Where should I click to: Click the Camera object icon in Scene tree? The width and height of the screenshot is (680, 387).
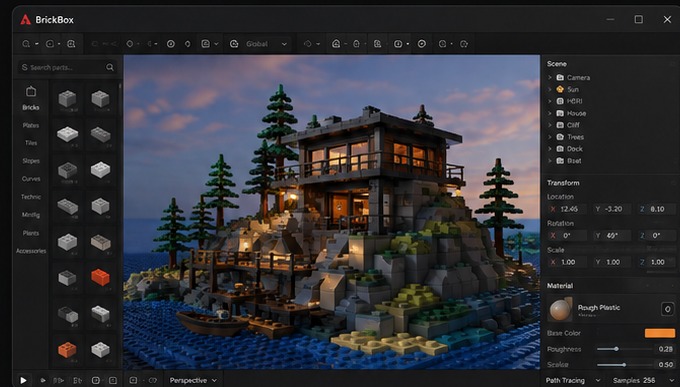click(560, 77)
